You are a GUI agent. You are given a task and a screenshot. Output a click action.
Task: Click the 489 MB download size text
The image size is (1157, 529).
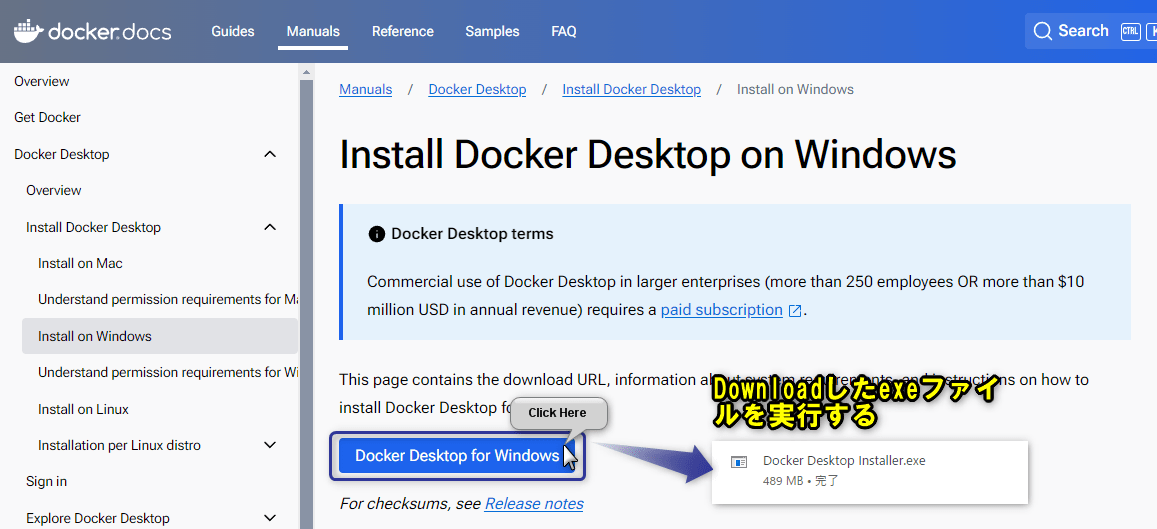(783, 481)
